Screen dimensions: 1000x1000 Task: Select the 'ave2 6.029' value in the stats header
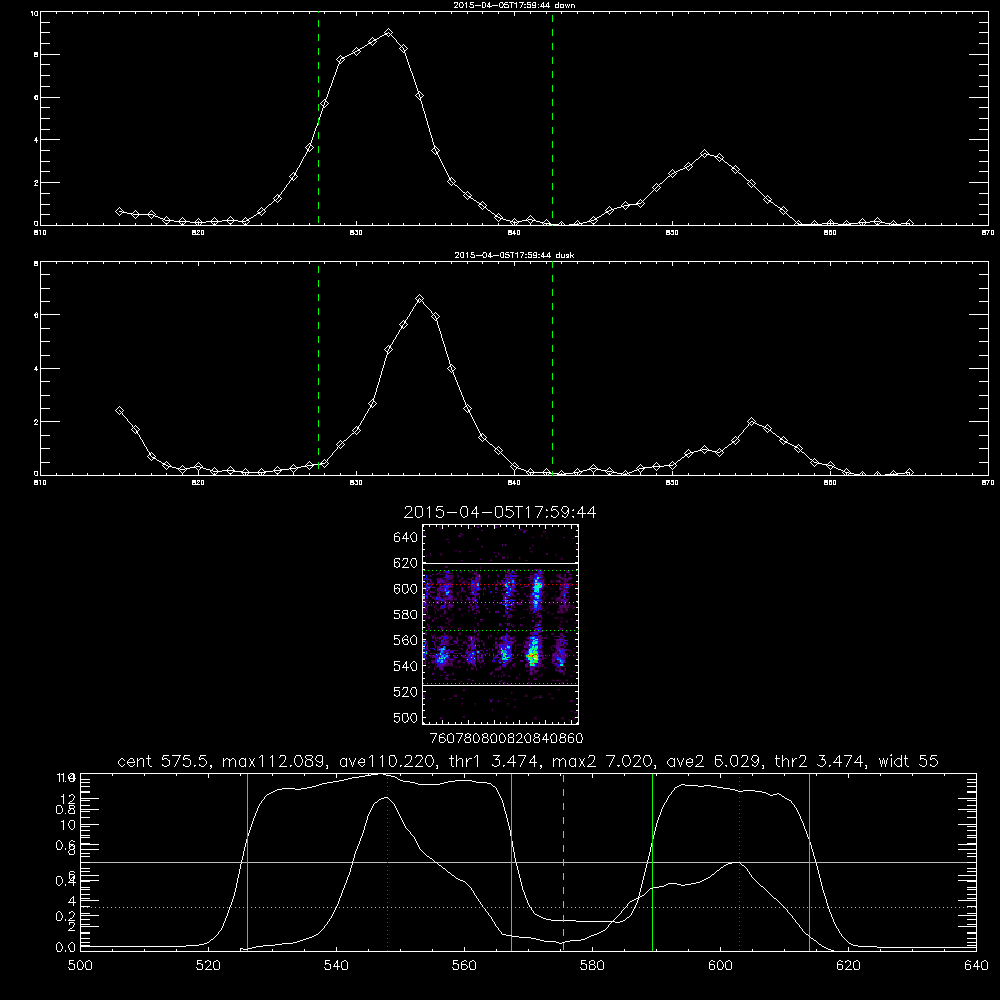(x=713, y=761)
